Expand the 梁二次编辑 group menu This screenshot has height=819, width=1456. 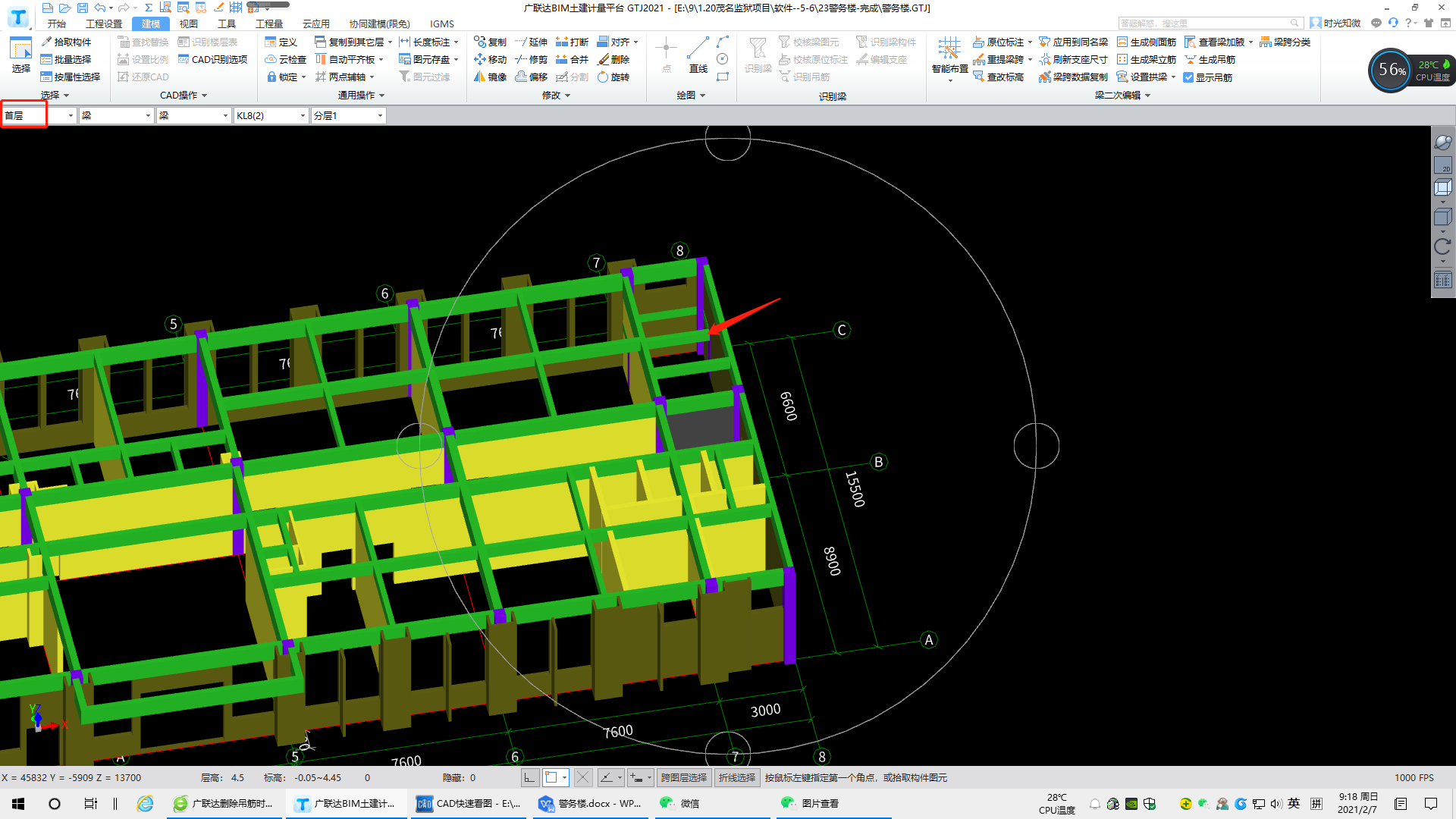pos(1122,96)
